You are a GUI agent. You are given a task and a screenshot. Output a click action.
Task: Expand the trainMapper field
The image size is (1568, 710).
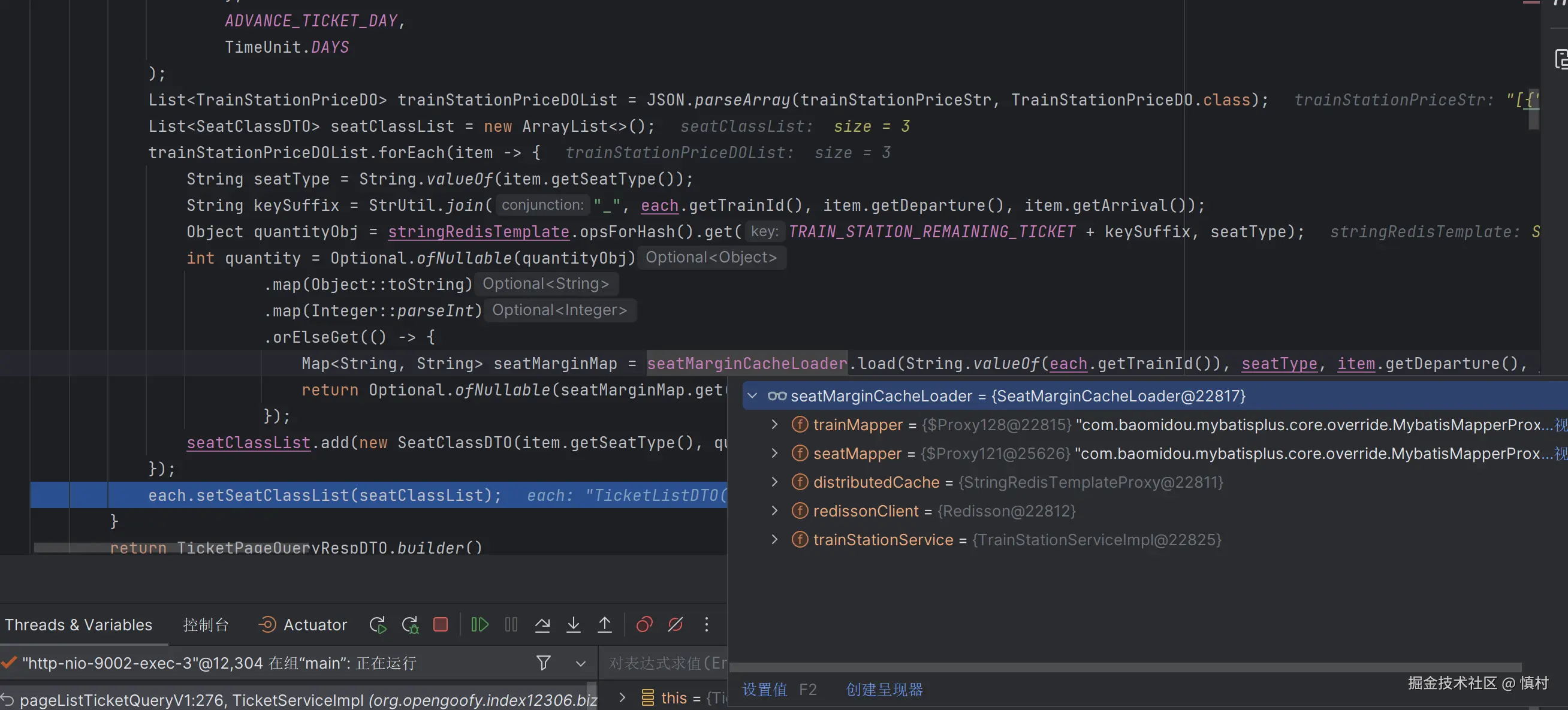(774, 425)
